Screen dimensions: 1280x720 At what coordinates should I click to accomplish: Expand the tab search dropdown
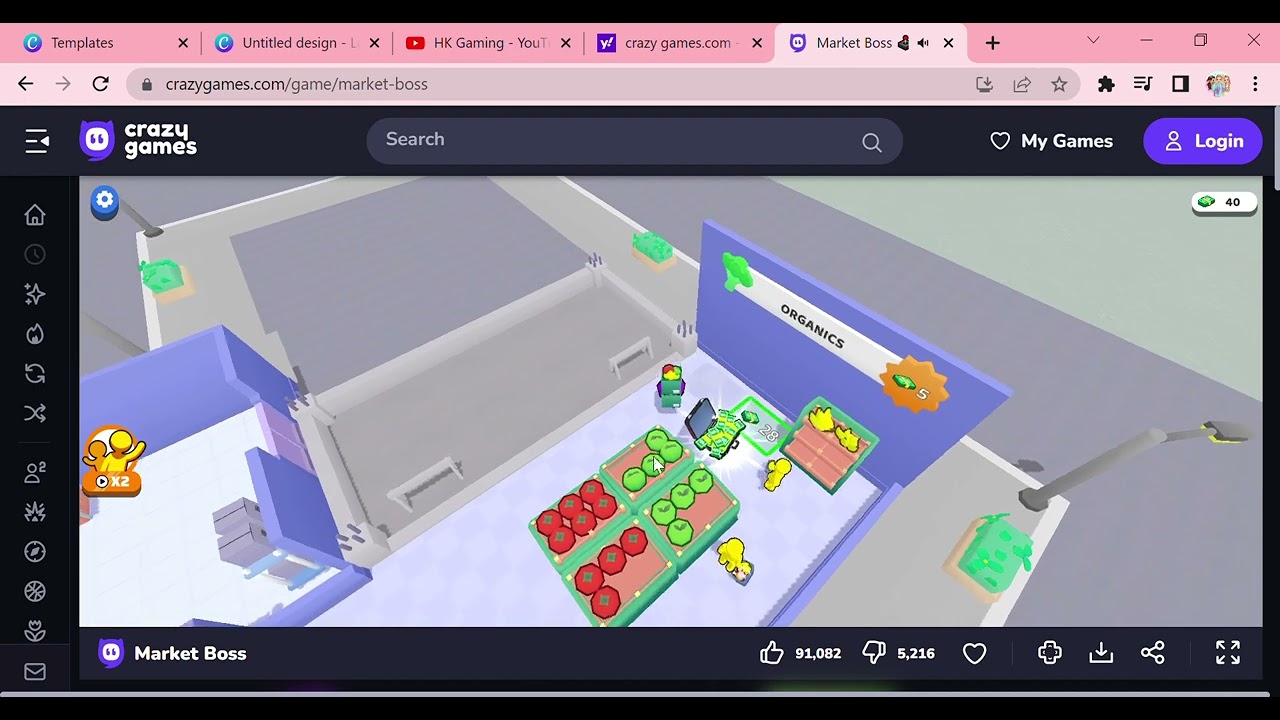(1093, 41)
